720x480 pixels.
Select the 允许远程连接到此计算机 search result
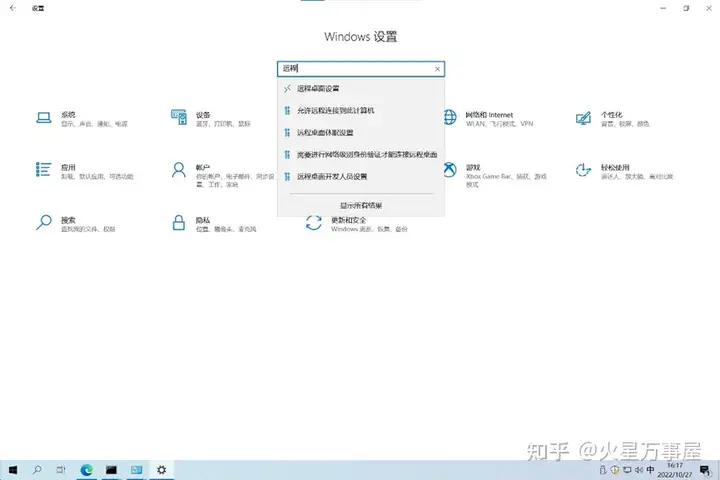361,111
